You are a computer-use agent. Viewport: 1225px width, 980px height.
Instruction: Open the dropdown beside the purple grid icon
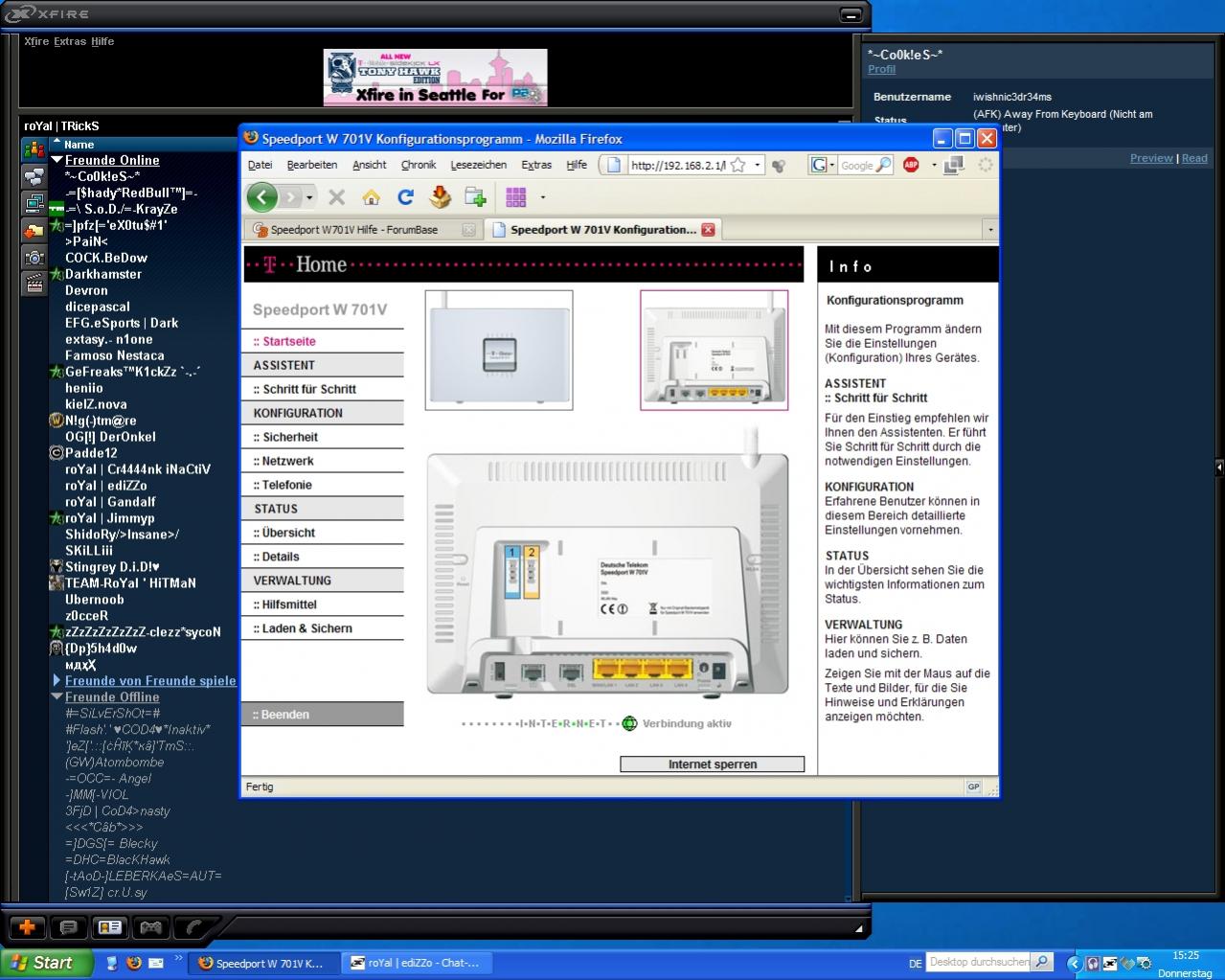(543, 197)
